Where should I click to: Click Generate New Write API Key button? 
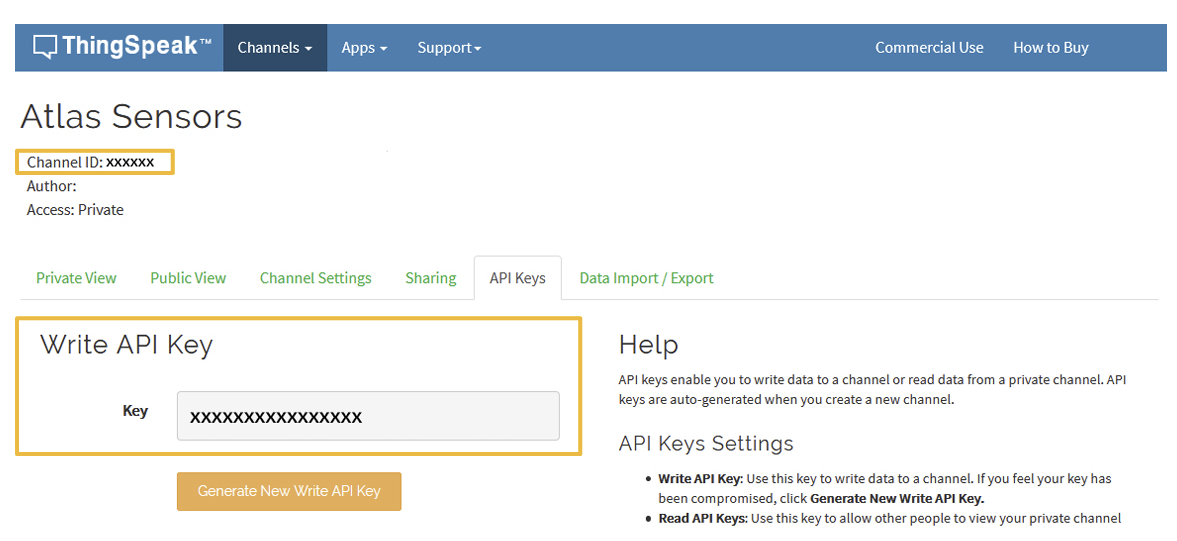pyautogui.click(x=289, y=491)
